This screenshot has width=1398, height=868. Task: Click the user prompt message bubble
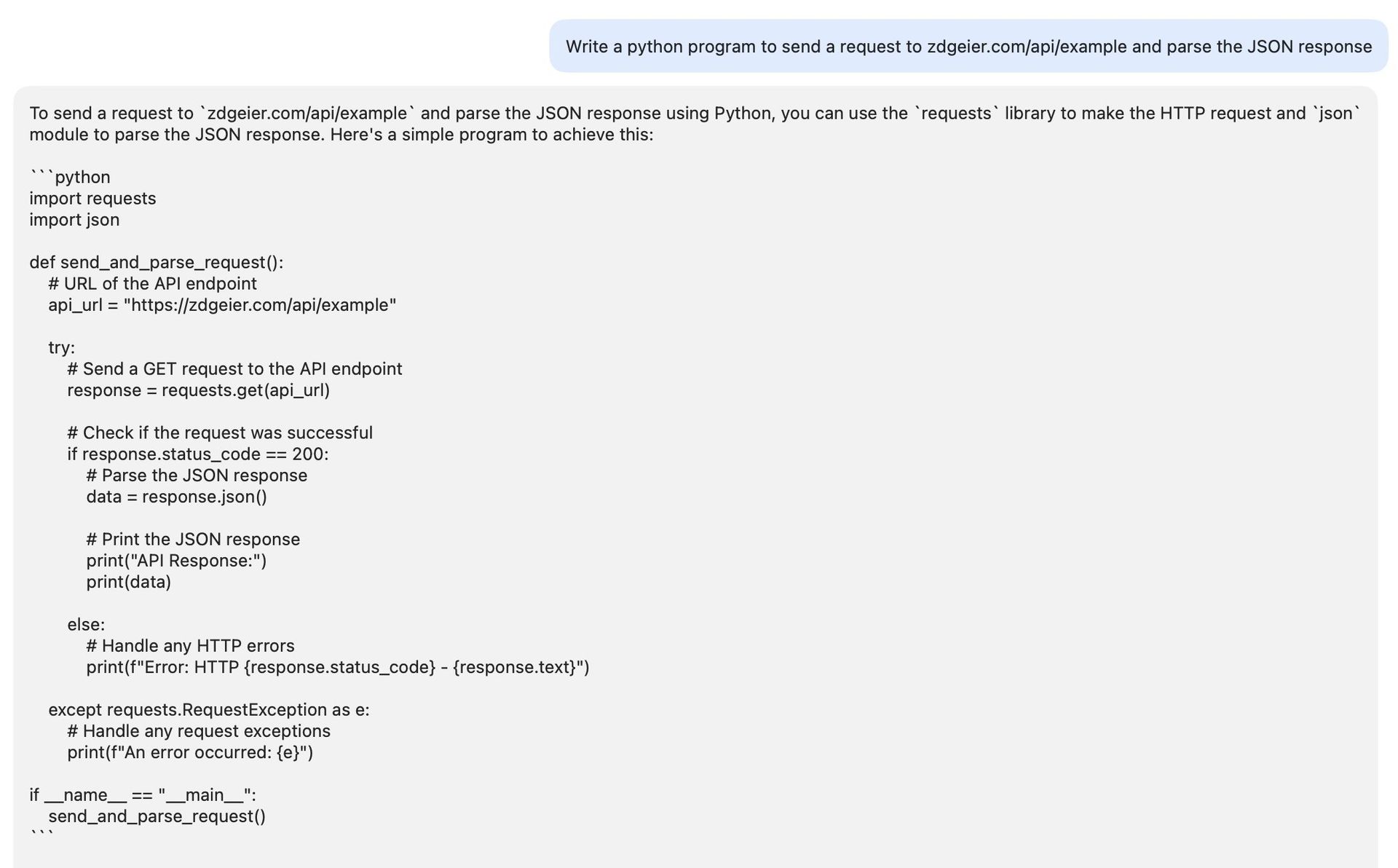click(968, 47)
